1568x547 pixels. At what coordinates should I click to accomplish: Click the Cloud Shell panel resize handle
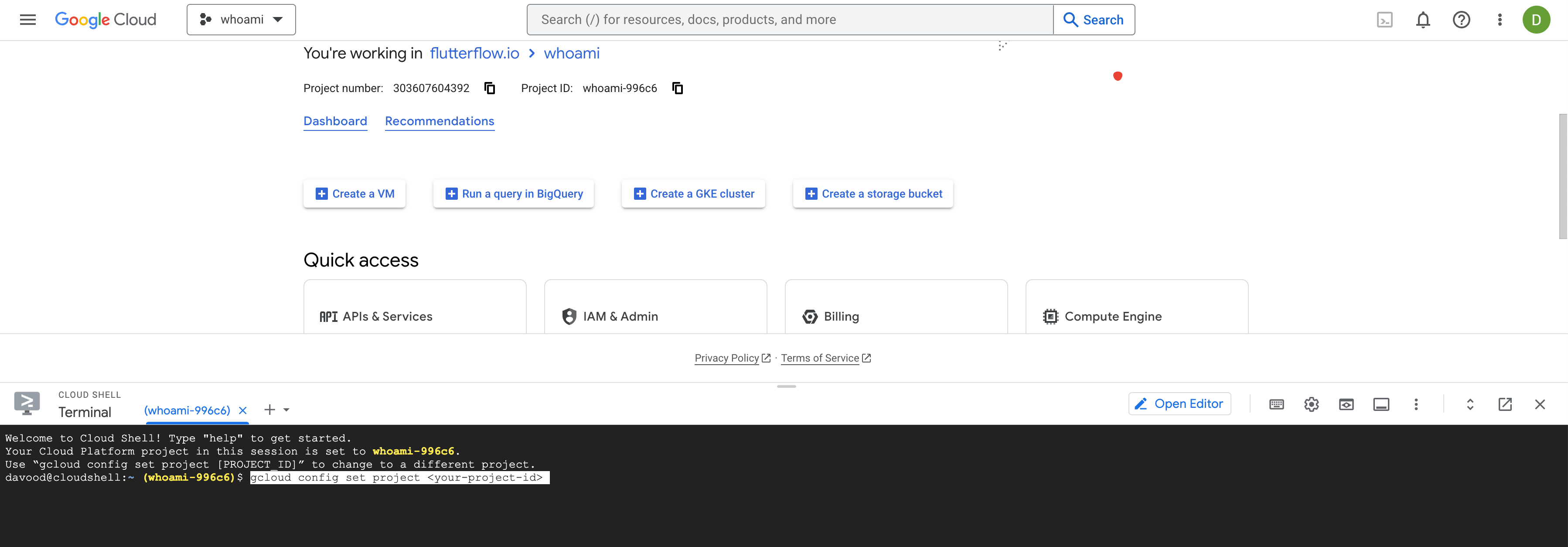pyautogui.click(x=786, y=386)
